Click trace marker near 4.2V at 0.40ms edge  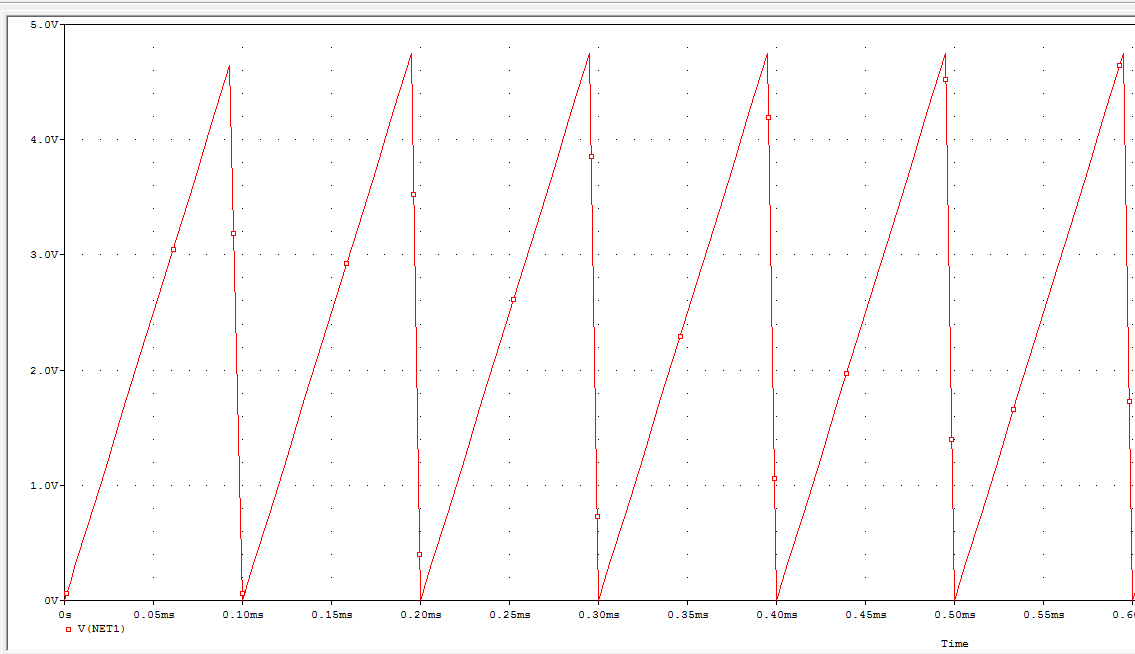pyautogui.click(x=768, y=117)
